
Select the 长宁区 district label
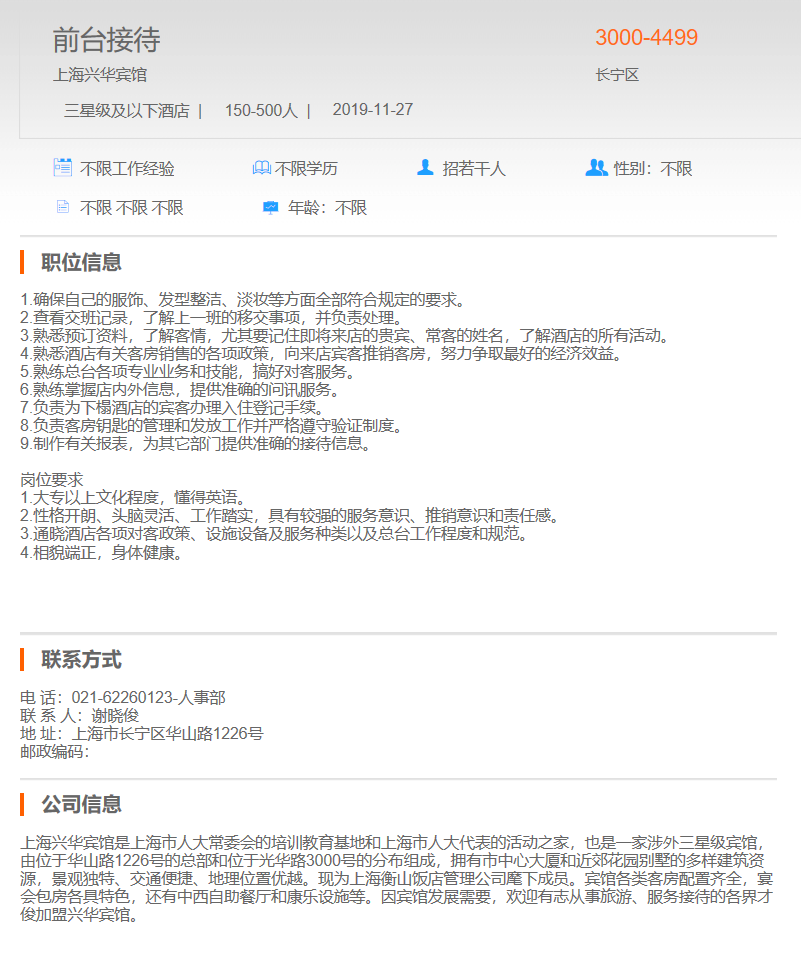(x=616, y=75)
